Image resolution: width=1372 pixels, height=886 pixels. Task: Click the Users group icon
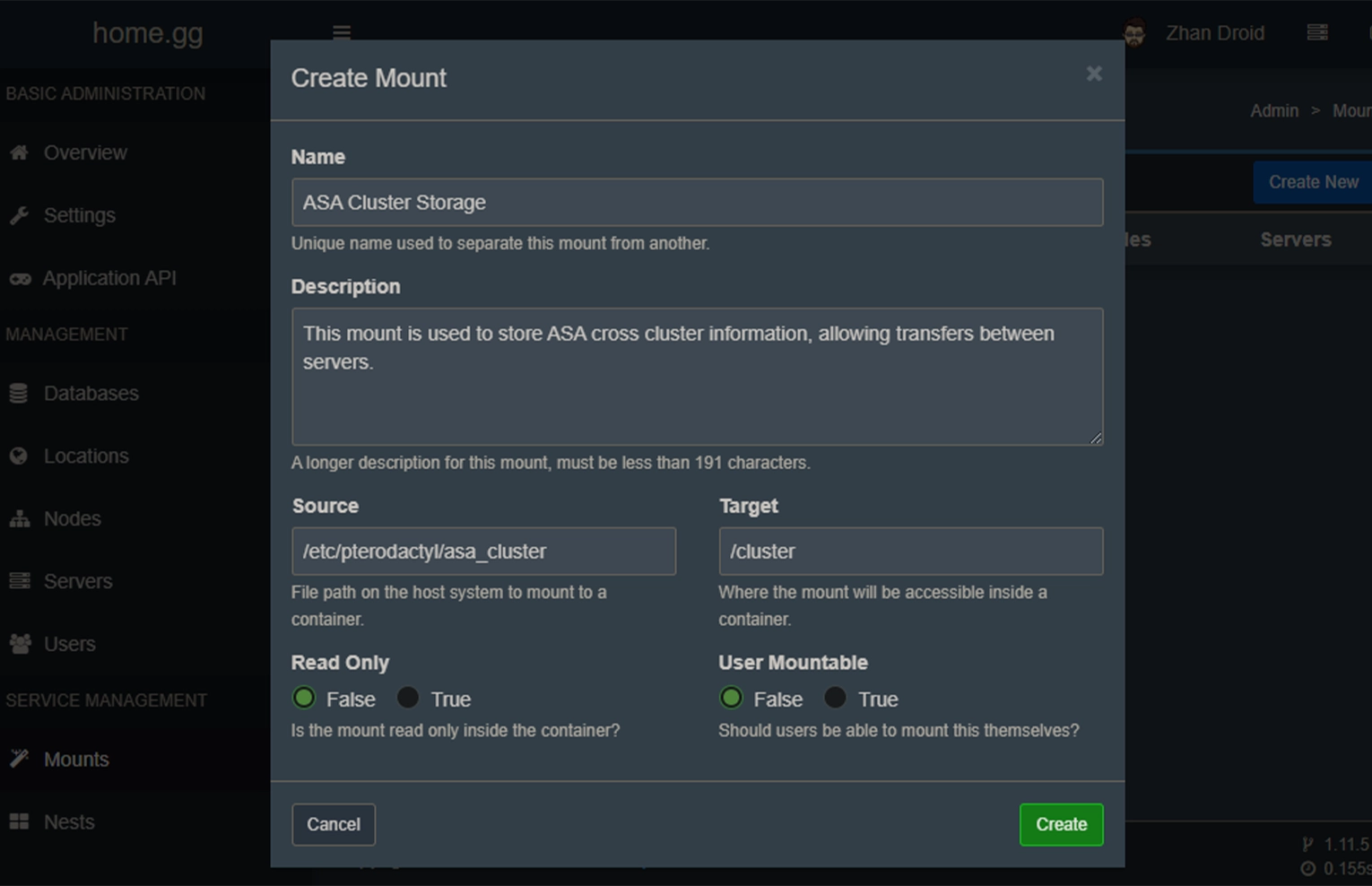(19, 644)
